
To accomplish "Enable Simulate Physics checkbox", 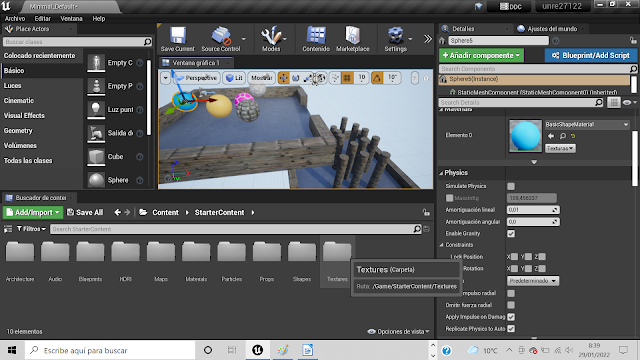I will [x=511, y=187].
